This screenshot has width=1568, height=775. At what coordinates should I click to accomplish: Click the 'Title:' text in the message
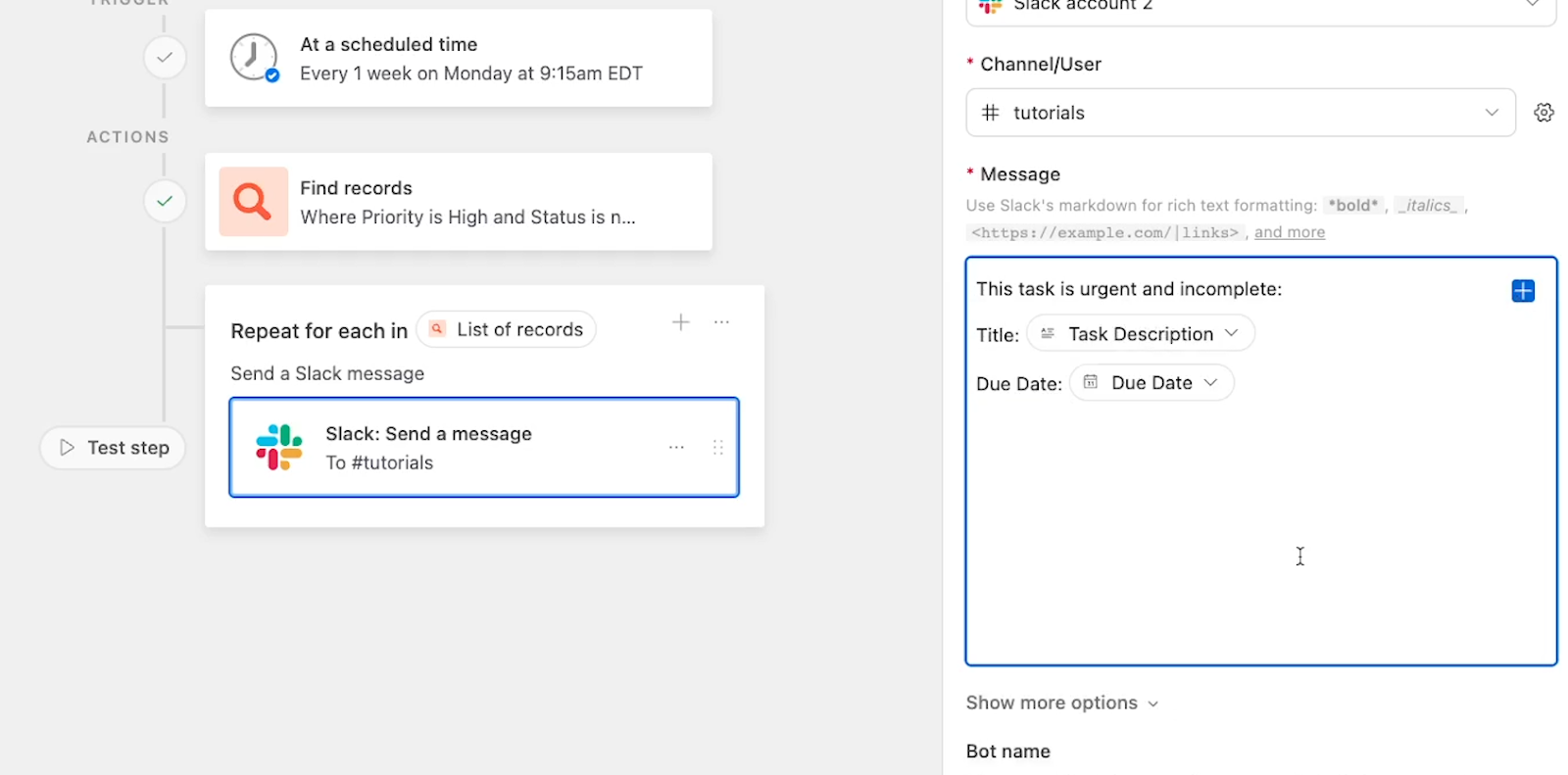[998, 335]
